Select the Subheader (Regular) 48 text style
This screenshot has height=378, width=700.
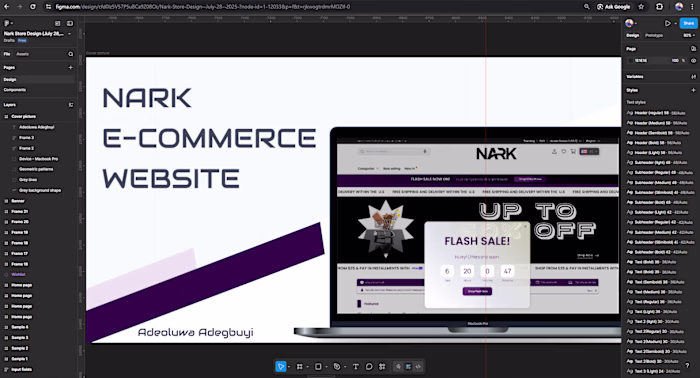point(660,172)
